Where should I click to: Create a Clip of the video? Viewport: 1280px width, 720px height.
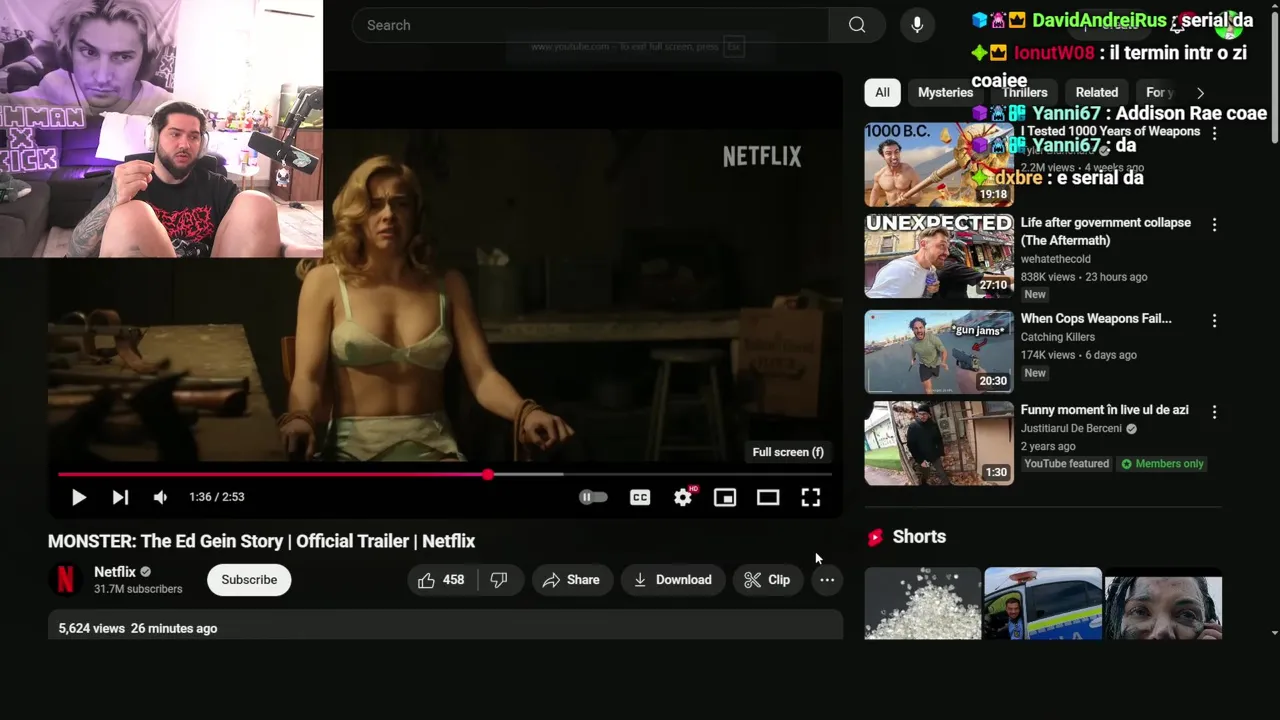coord(767,580)
